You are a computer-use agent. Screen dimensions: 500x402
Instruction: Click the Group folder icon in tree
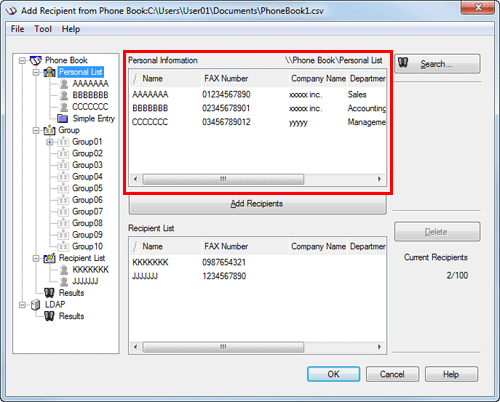point(49,130)
